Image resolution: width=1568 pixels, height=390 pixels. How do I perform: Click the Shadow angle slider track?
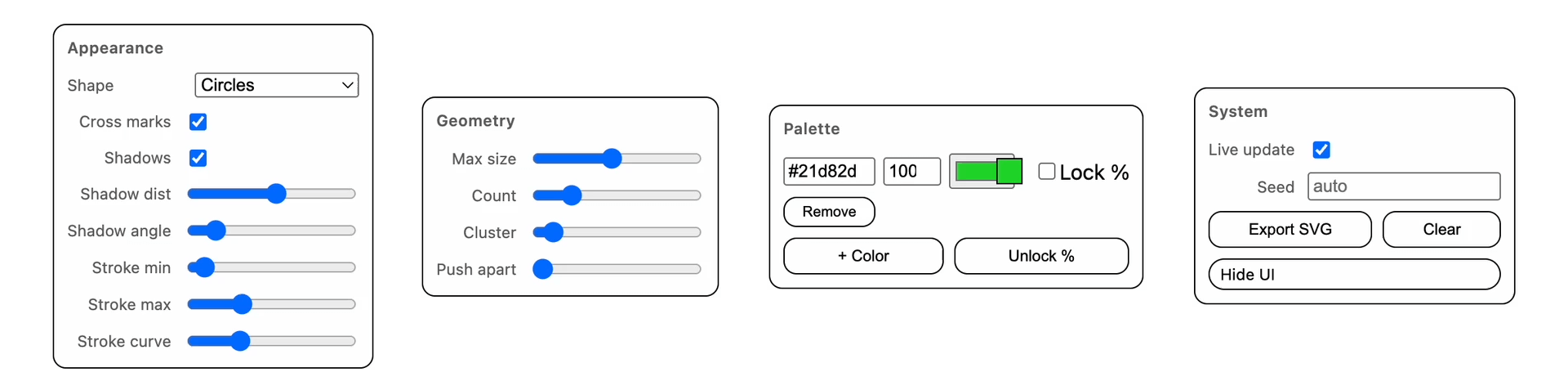click(x=271, y=231)
